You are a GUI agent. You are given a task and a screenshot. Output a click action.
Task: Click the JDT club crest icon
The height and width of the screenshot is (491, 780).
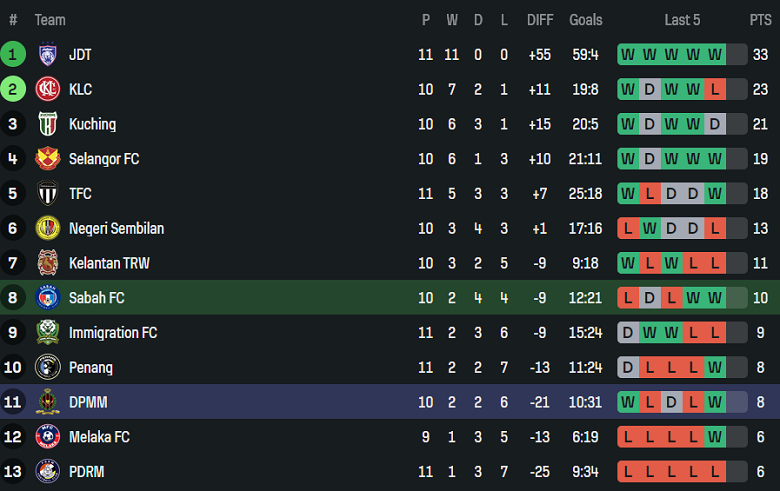tap(48, 55)
